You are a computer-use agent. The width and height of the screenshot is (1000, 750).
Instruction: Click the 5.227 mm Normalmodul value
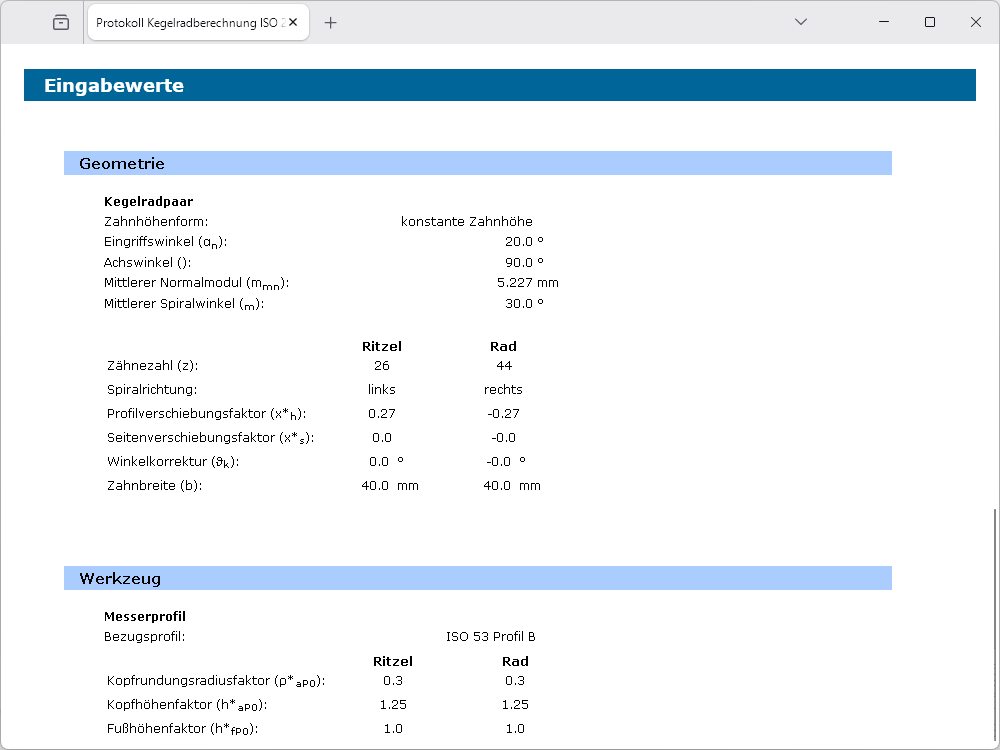527,283
